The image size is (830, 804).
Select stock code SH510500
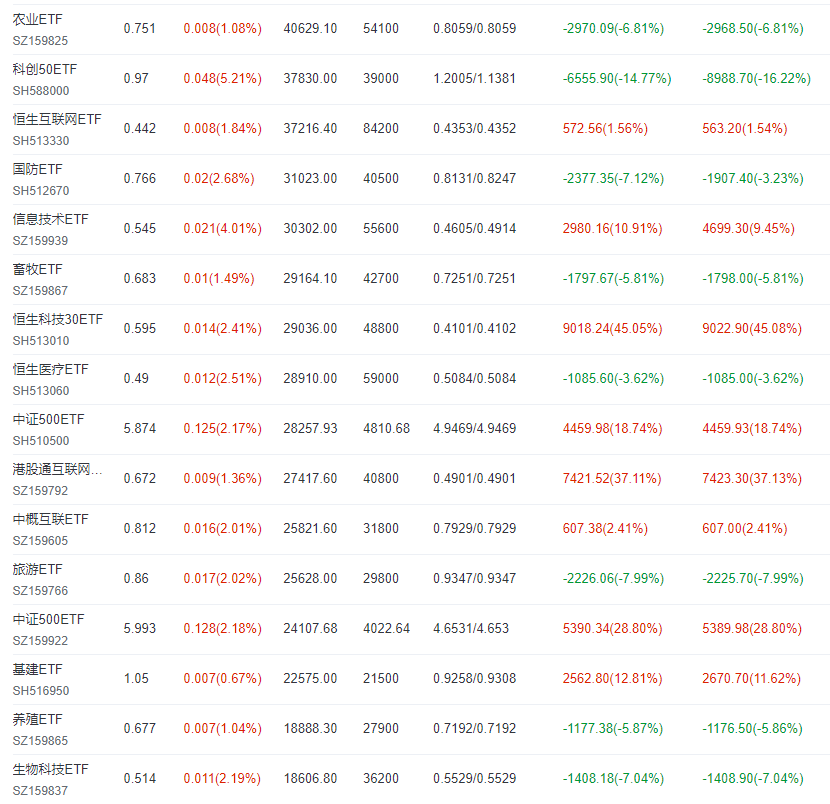point(41,441)
